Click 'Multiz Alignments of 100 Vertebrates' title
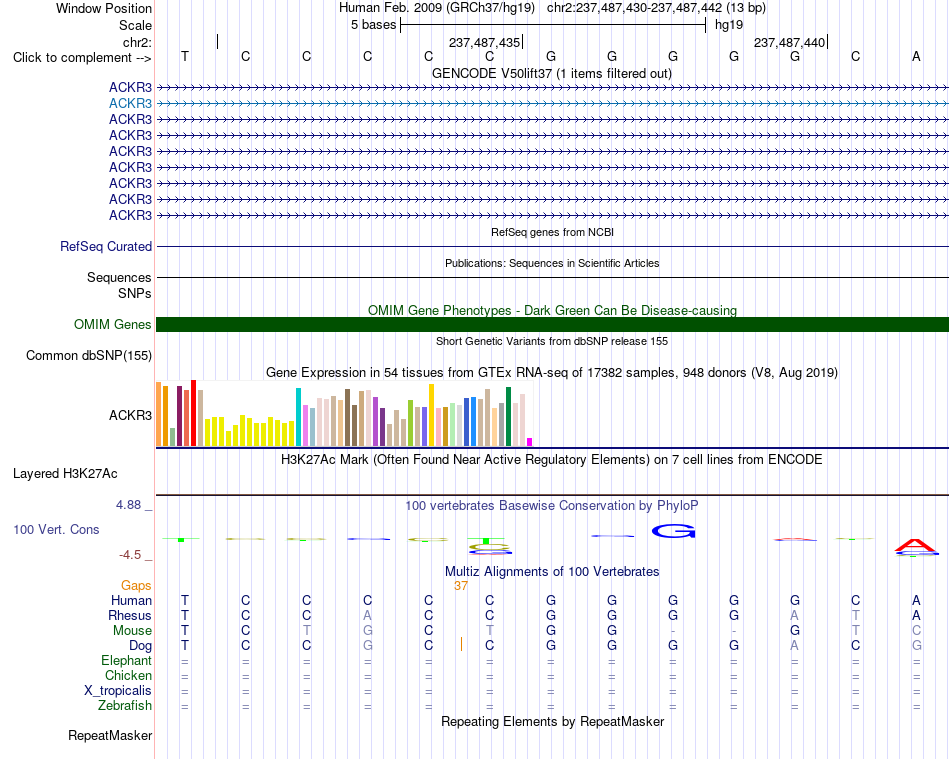 (552, 571)
